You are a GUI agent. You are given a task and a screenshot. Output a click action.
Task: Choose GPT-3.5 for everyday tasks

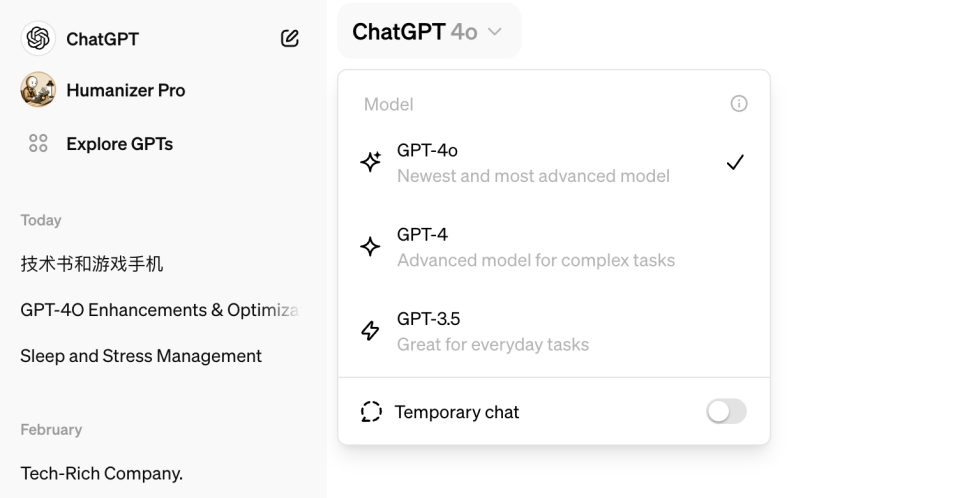point(492,331)
